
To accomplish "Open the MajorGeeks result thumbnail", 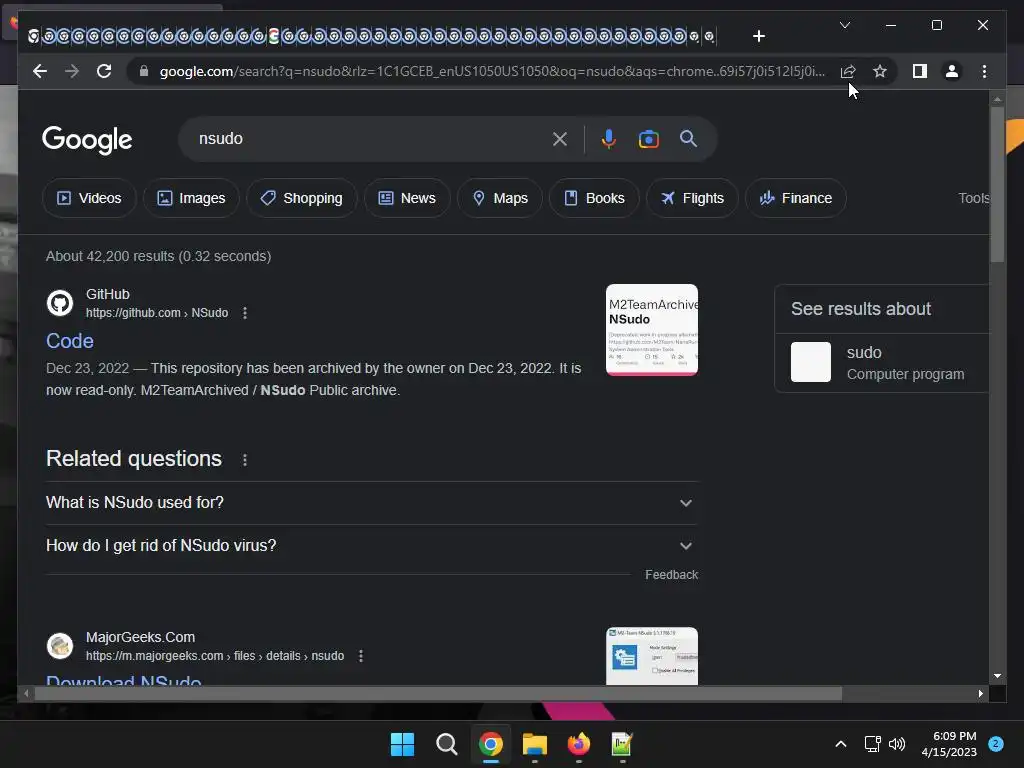I will click(x=652, y=656).
